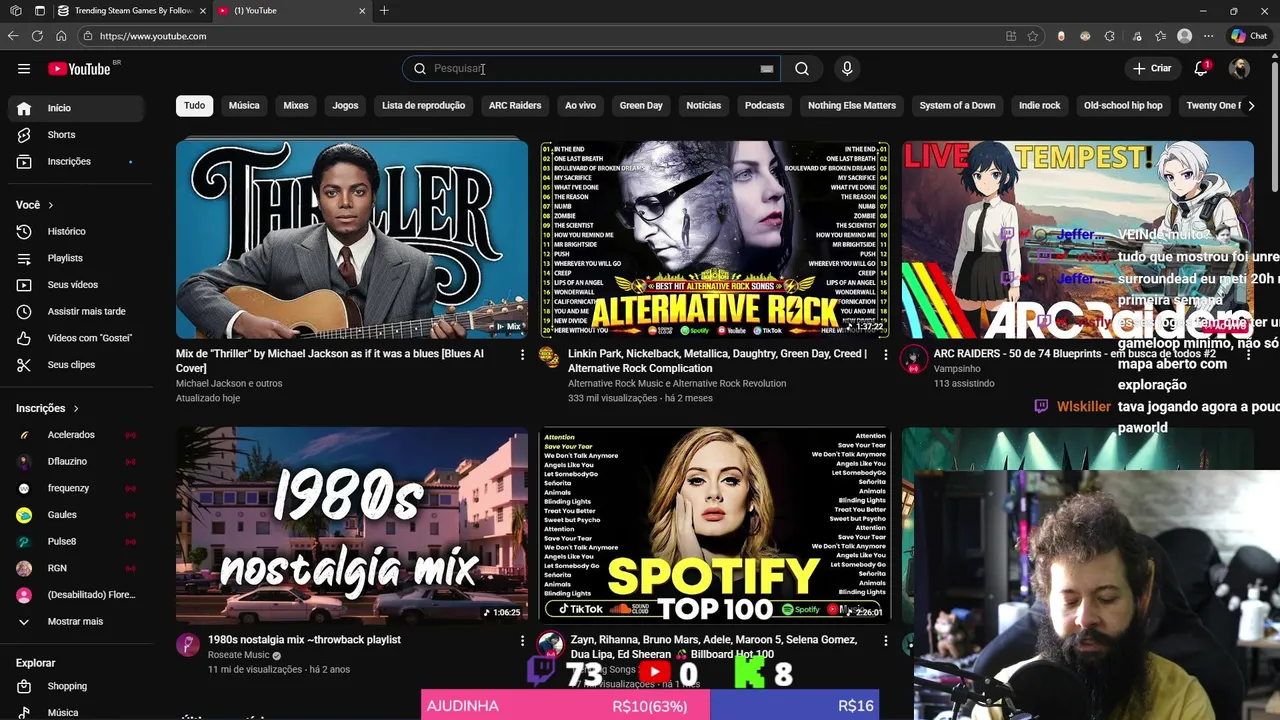Open the browser Copilot Chat button
Image resolution: width=1280 pixels, height=720 pixels.
click(1249, 36)
